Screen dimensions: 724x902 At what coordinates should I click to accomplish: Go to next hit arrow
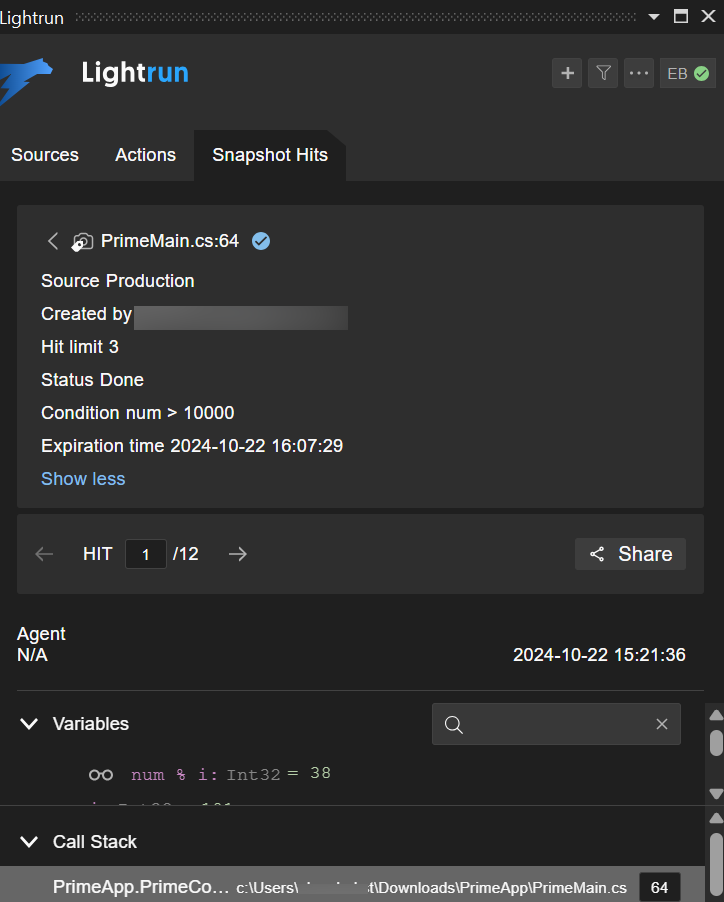[237, 554]
